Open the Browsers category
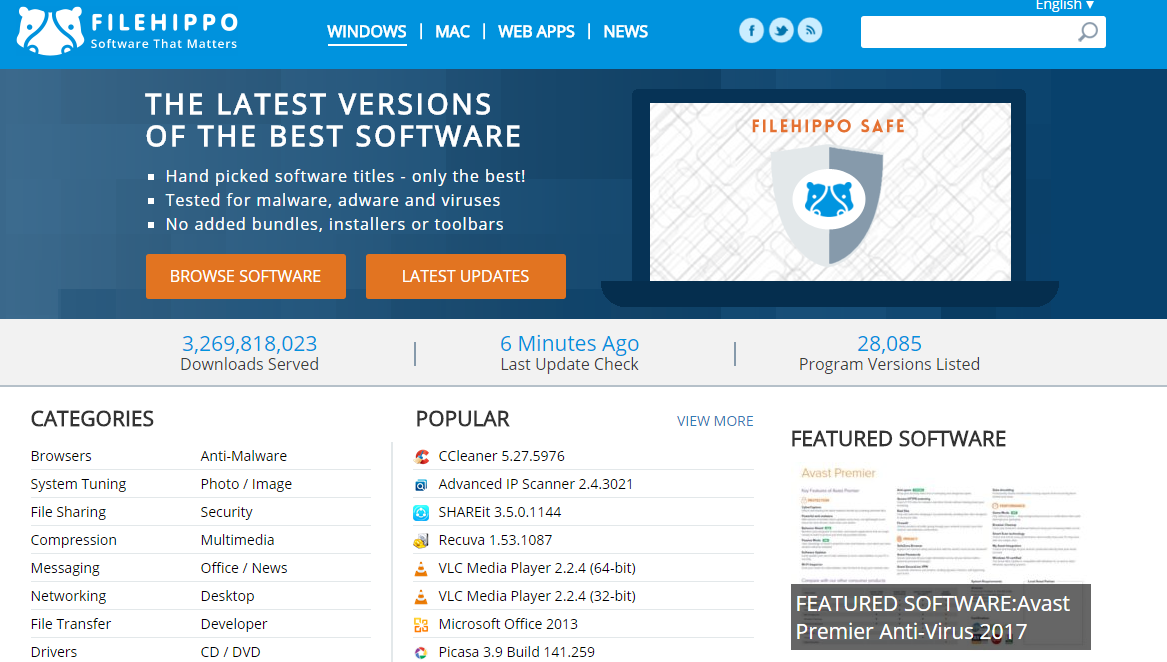Viewport: 1167px width, 662px height. point(60,456)
